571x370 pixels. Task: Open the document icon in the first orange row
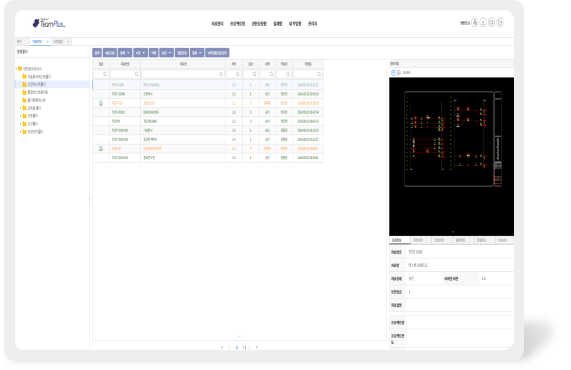click(101, 103)
